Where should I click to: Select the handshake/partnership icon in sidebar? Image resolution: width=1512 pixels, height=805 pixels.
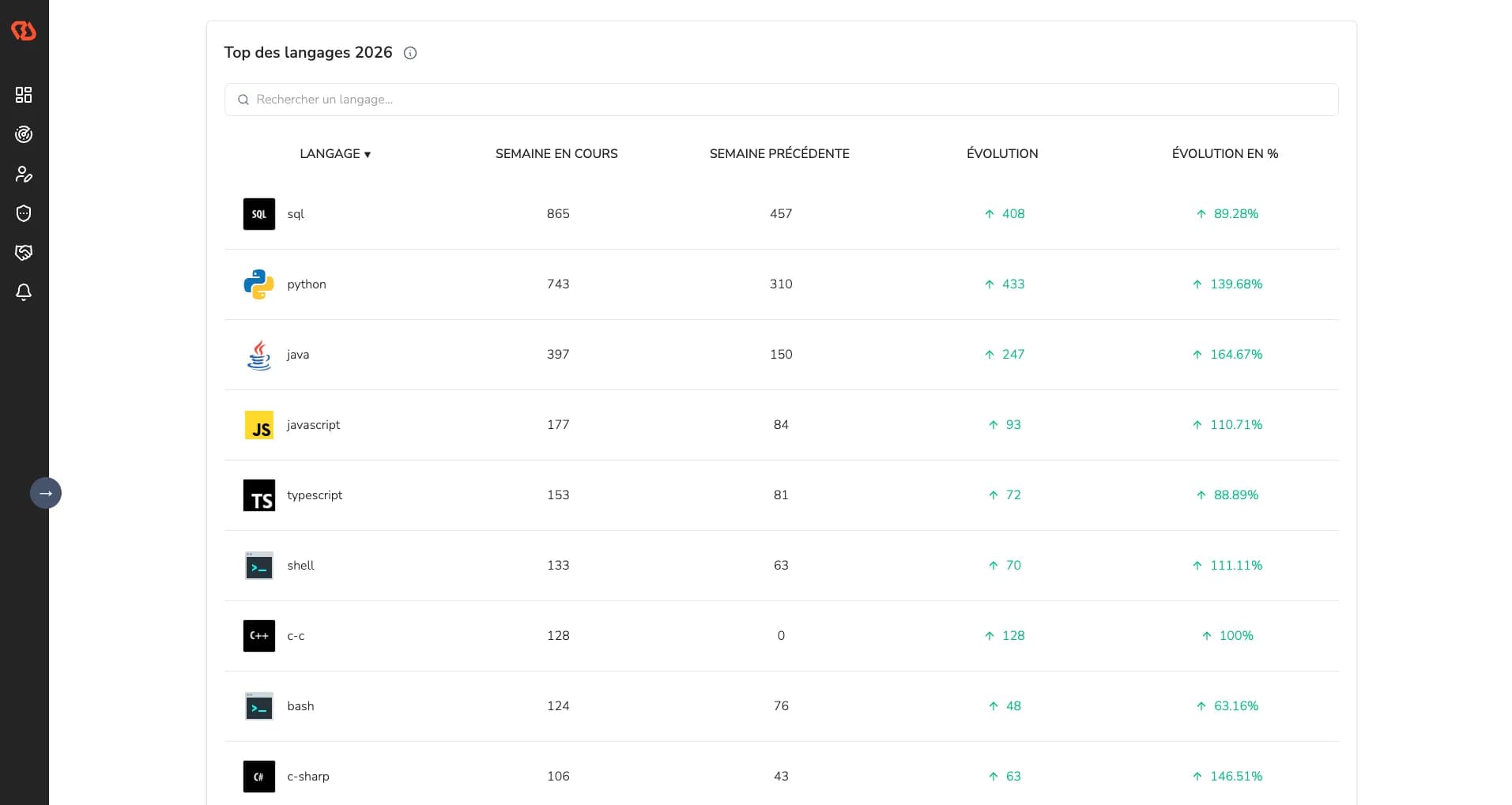pos(24,253)
